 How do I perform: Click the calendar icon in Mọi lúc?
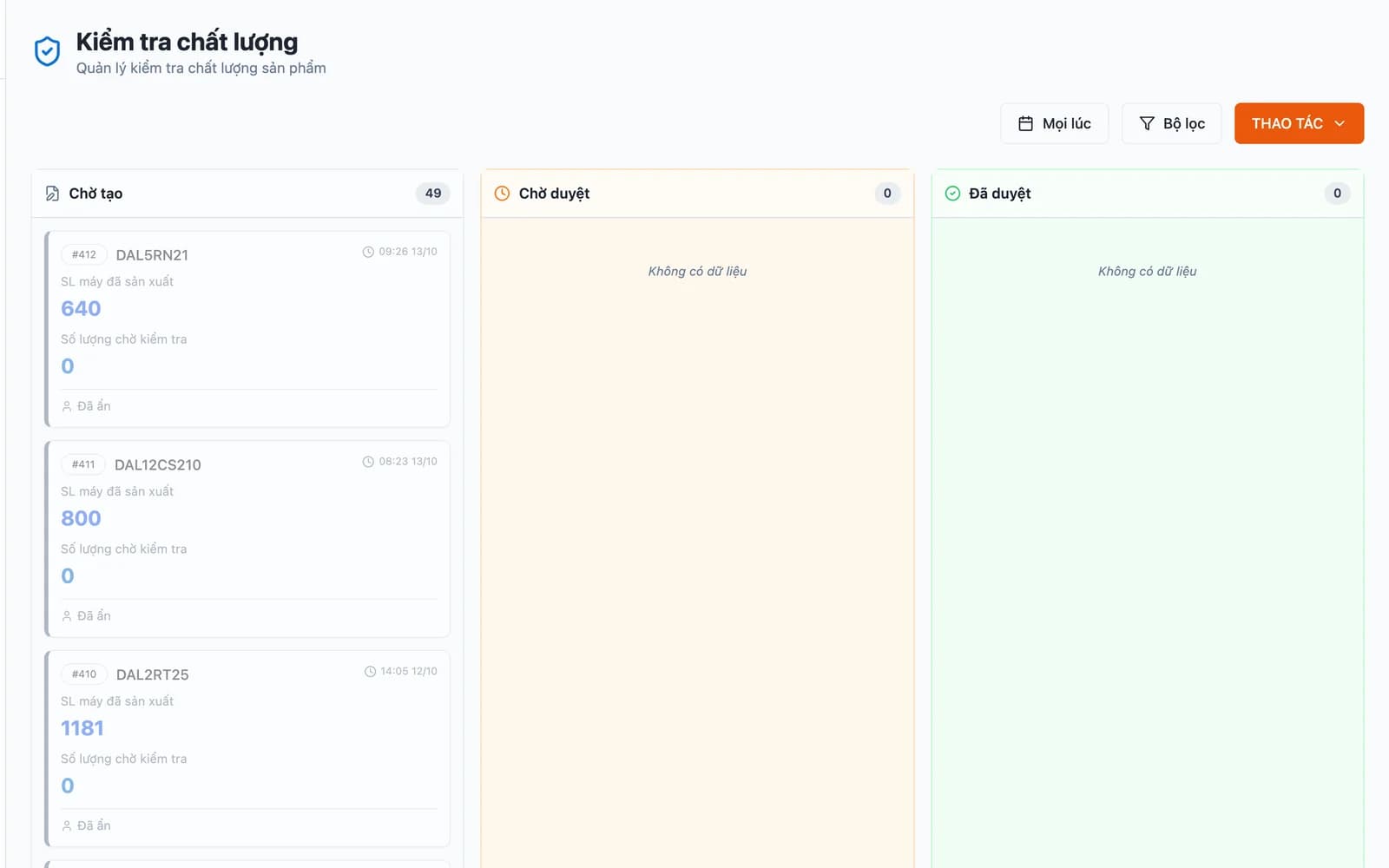[x=1025, y=123]
